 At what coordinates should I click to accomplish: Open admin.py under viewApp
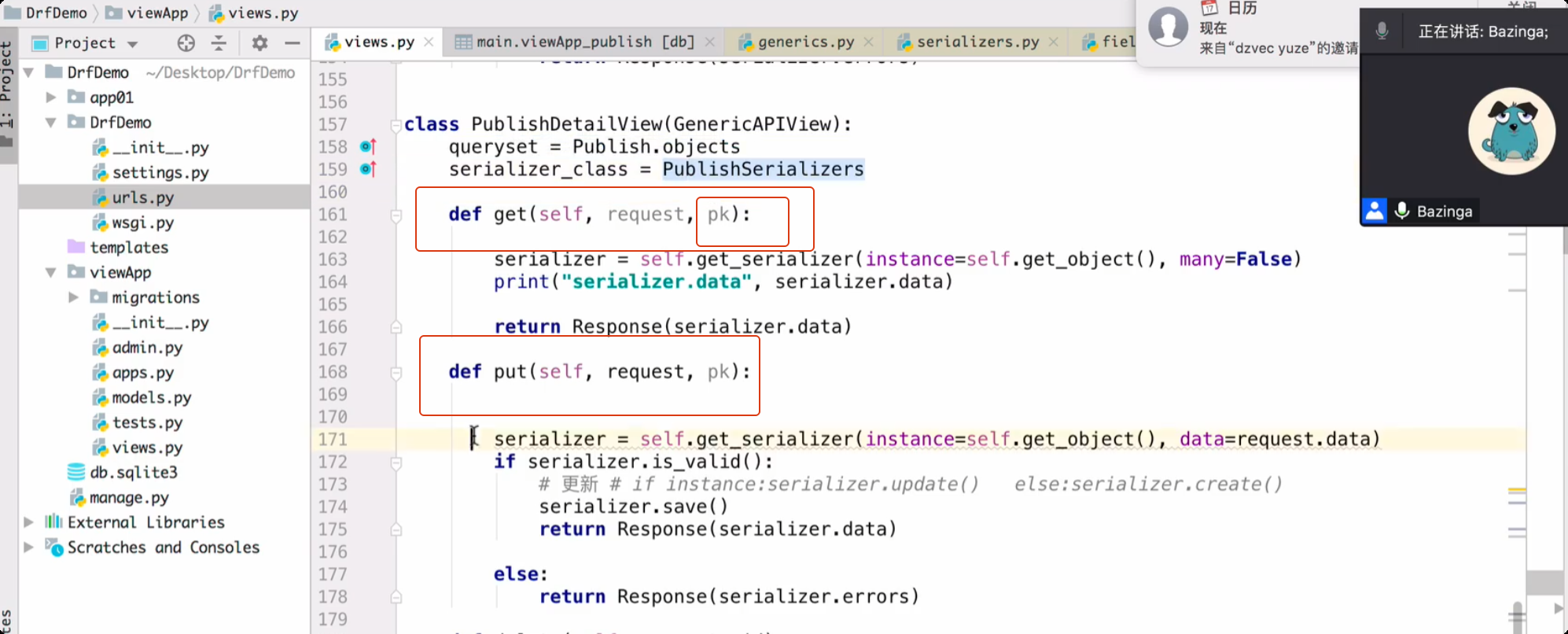[x=146, y=348]
